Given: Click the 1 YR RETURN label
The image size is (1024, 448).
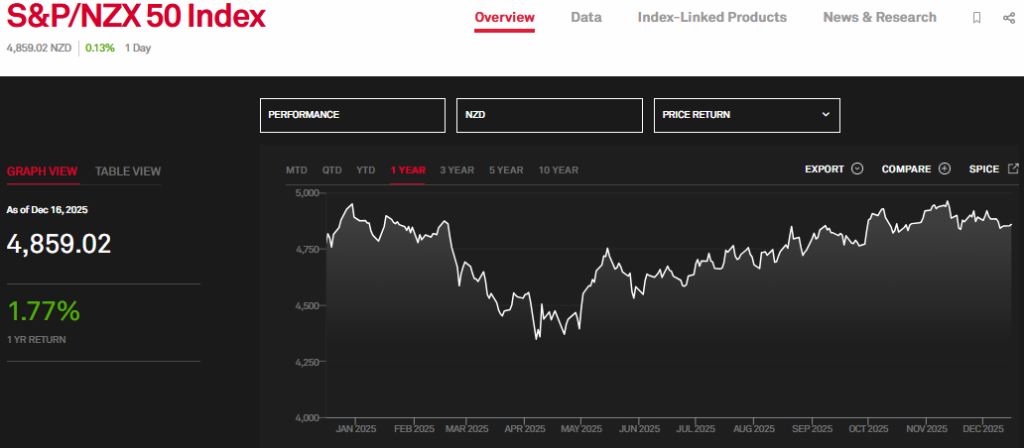Looking at the screenshot, I should (36, 340).
